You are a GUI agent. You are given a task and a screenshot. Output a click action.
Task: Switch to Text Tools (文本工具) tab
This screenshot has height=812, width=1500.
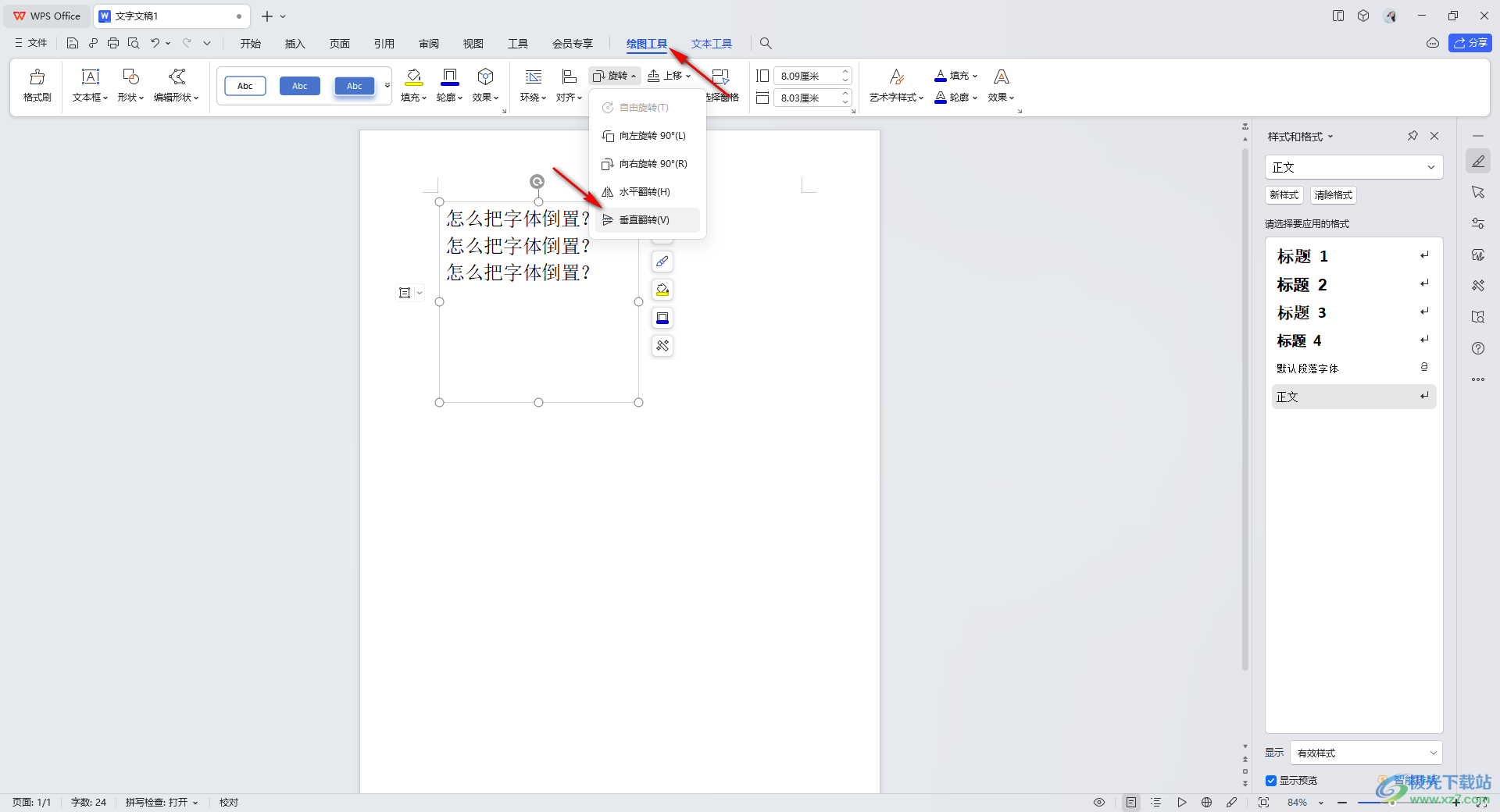pyautogui.click(x=711, y=44)
